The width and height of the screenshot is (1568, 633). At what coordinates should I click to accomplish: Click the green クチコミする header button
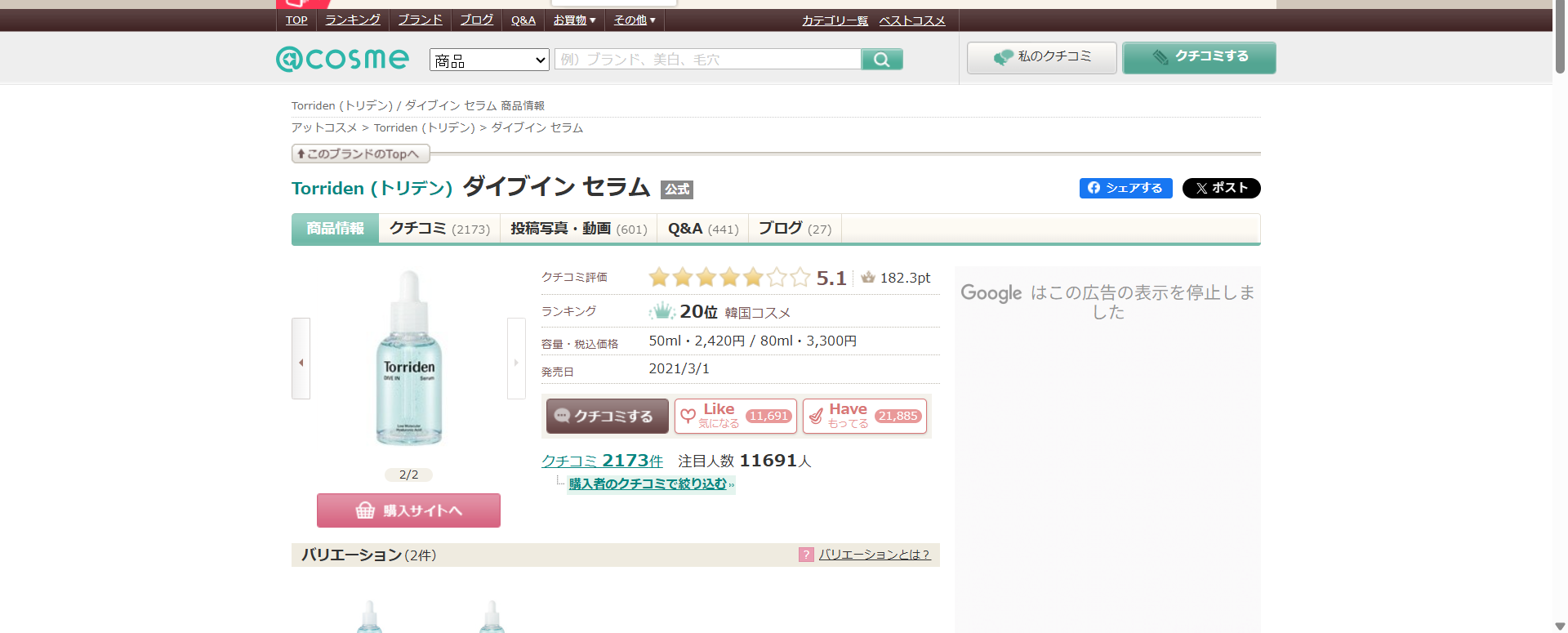pyautogui.click(x=1199, y=57)
